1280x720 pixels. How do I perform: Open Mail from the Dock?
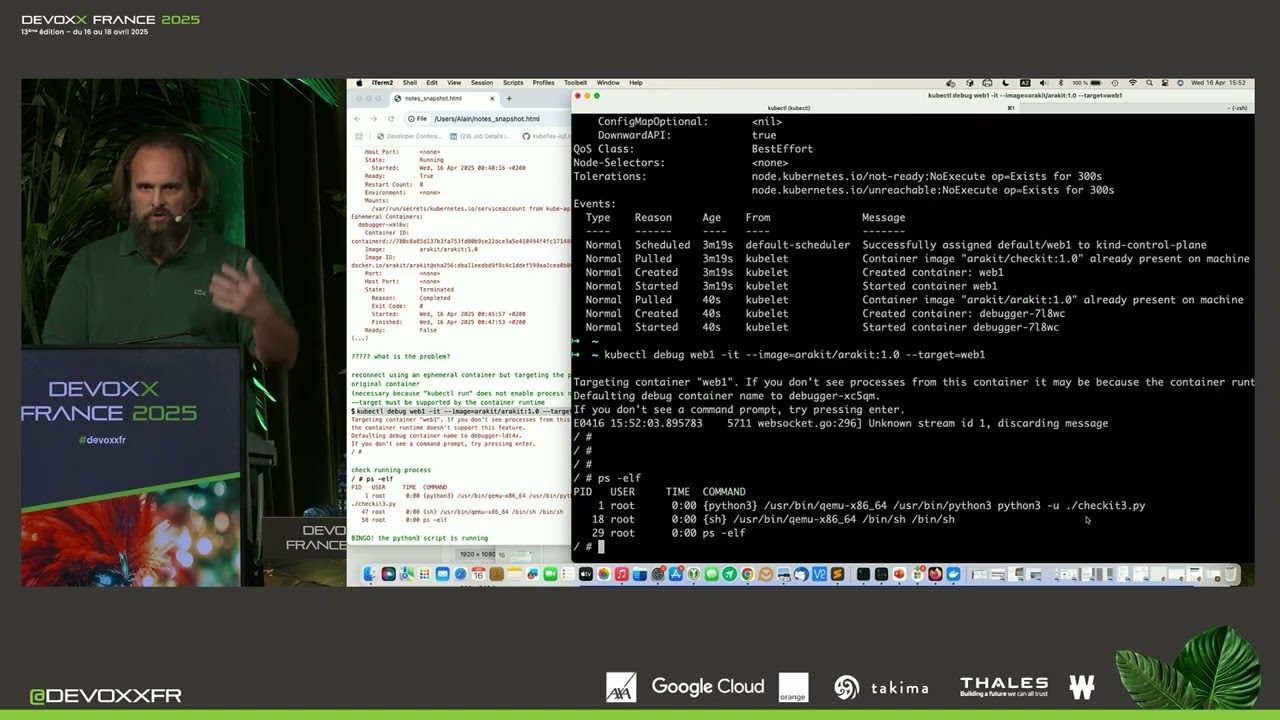click(442, 574)
